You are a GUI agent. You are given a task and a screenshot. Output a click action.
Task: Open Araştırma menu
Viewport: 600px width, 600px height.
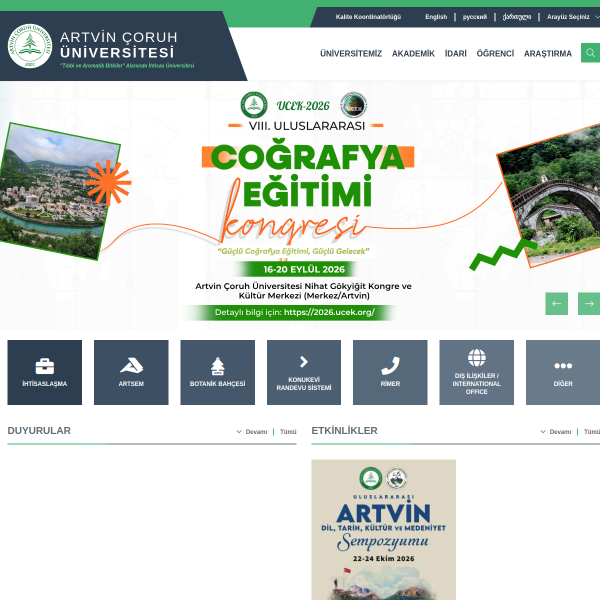pyautogui.click(x=548, y=54)
